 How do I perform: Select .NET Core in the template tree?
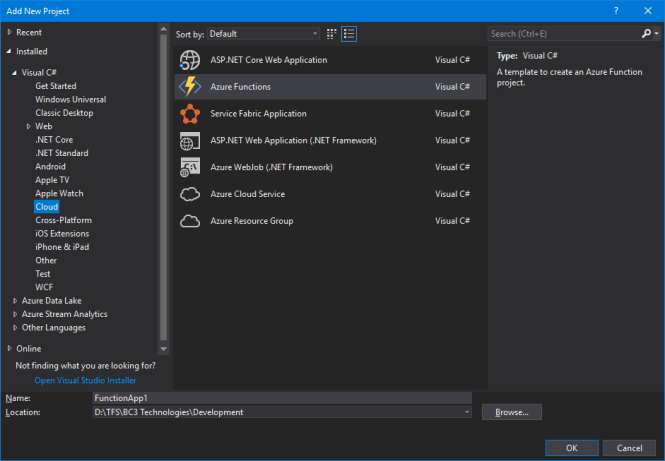tap(54, 140)
